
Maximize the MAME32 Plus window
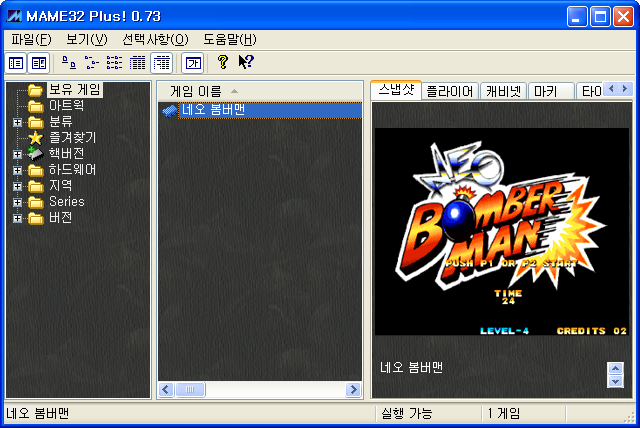click(600, 17)
